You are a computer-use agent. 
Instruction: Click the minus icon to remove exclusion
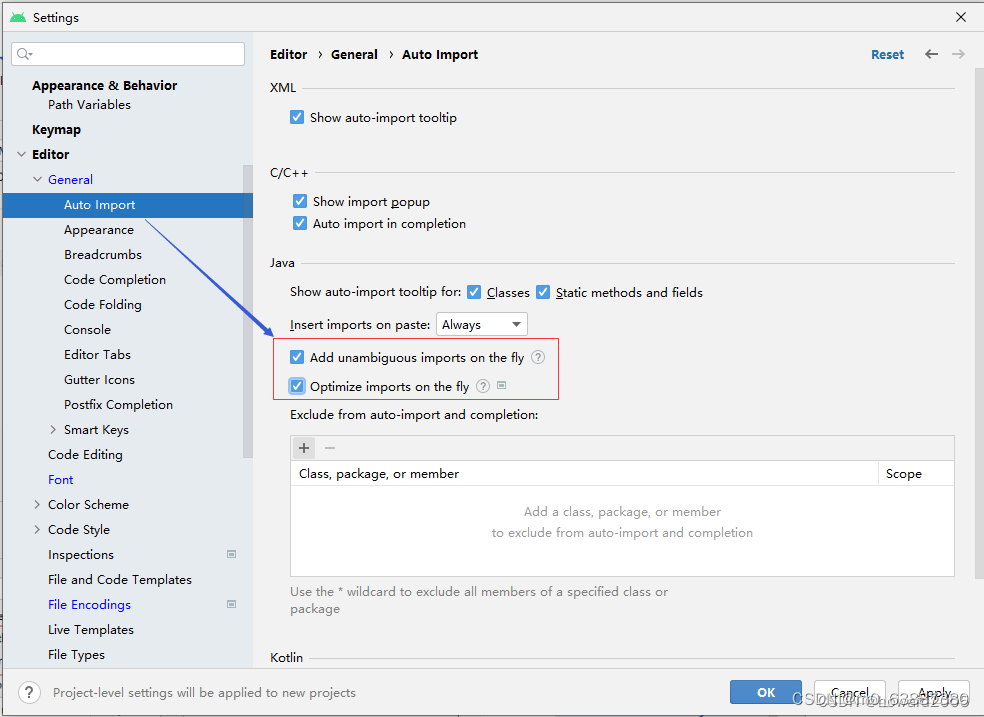pos(330,448)
